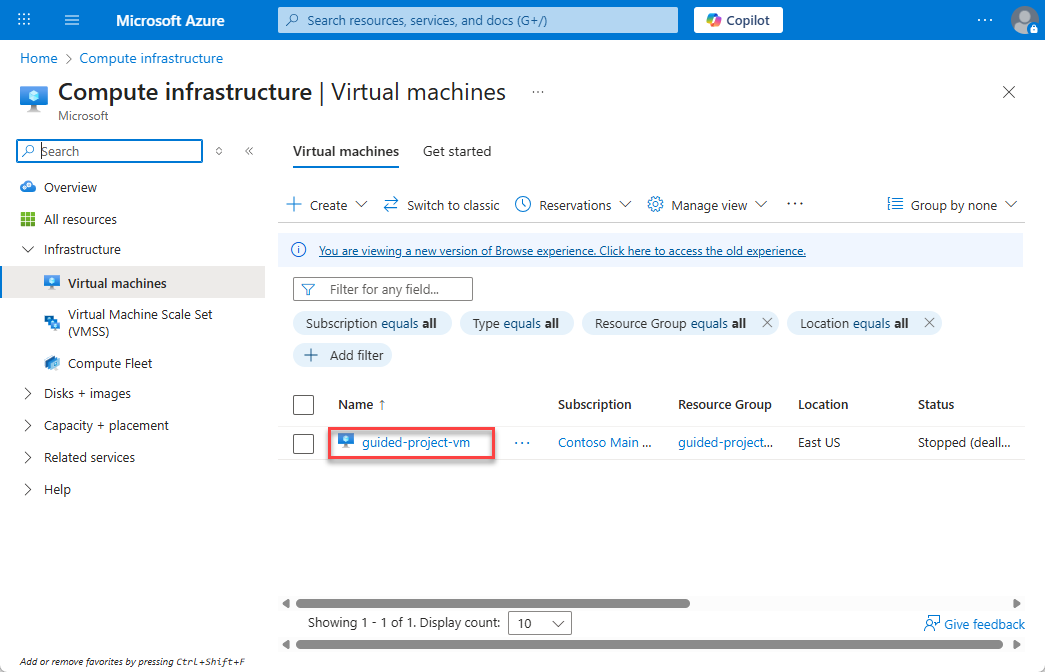Screen dimensions: 1045x672
Task: Check the guided-project-vm row checkbox
Action: point(303,443)
